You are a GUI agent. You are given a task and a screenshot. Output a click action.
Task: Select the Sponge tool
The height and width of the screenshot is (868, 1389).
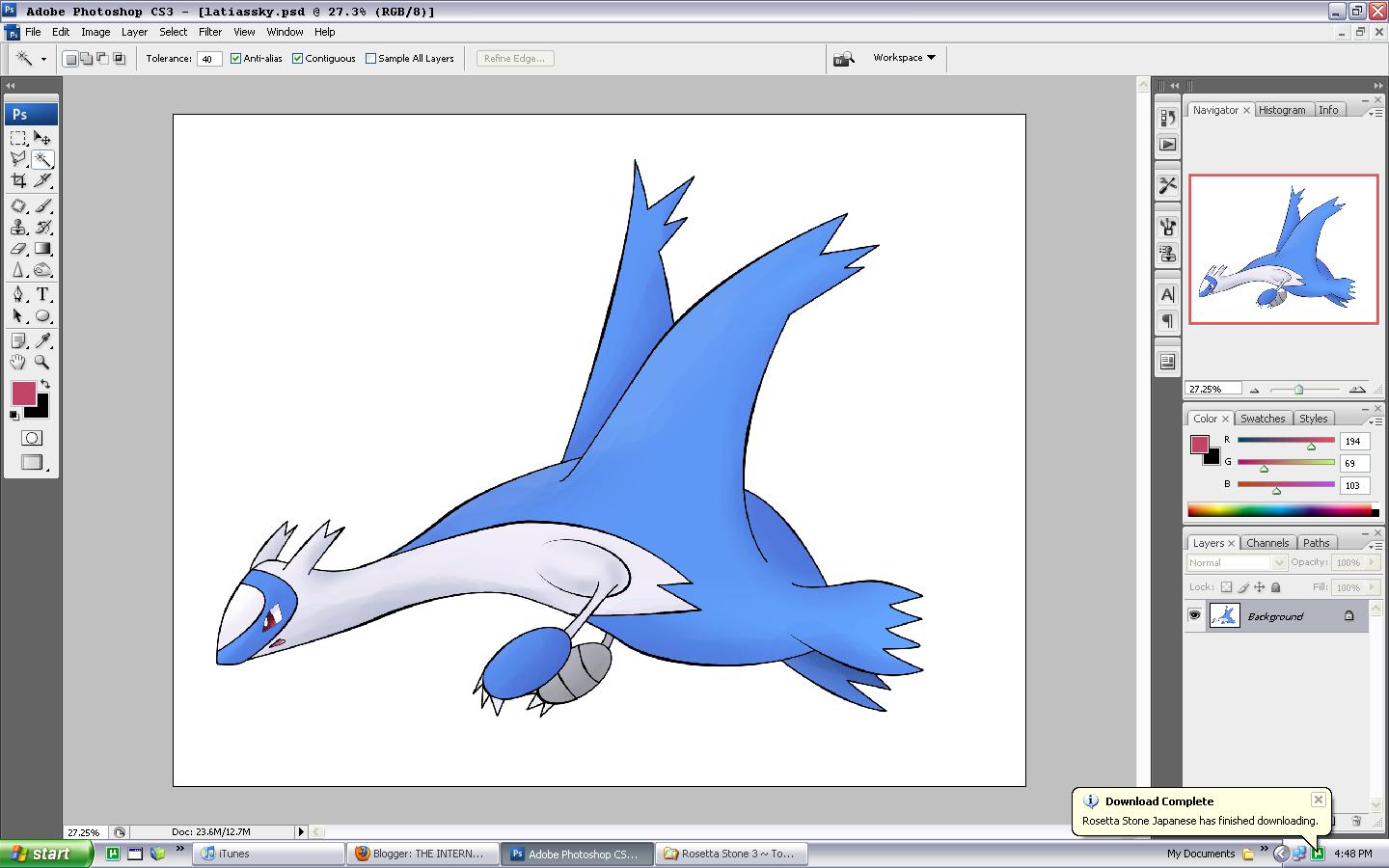(42, 269)
